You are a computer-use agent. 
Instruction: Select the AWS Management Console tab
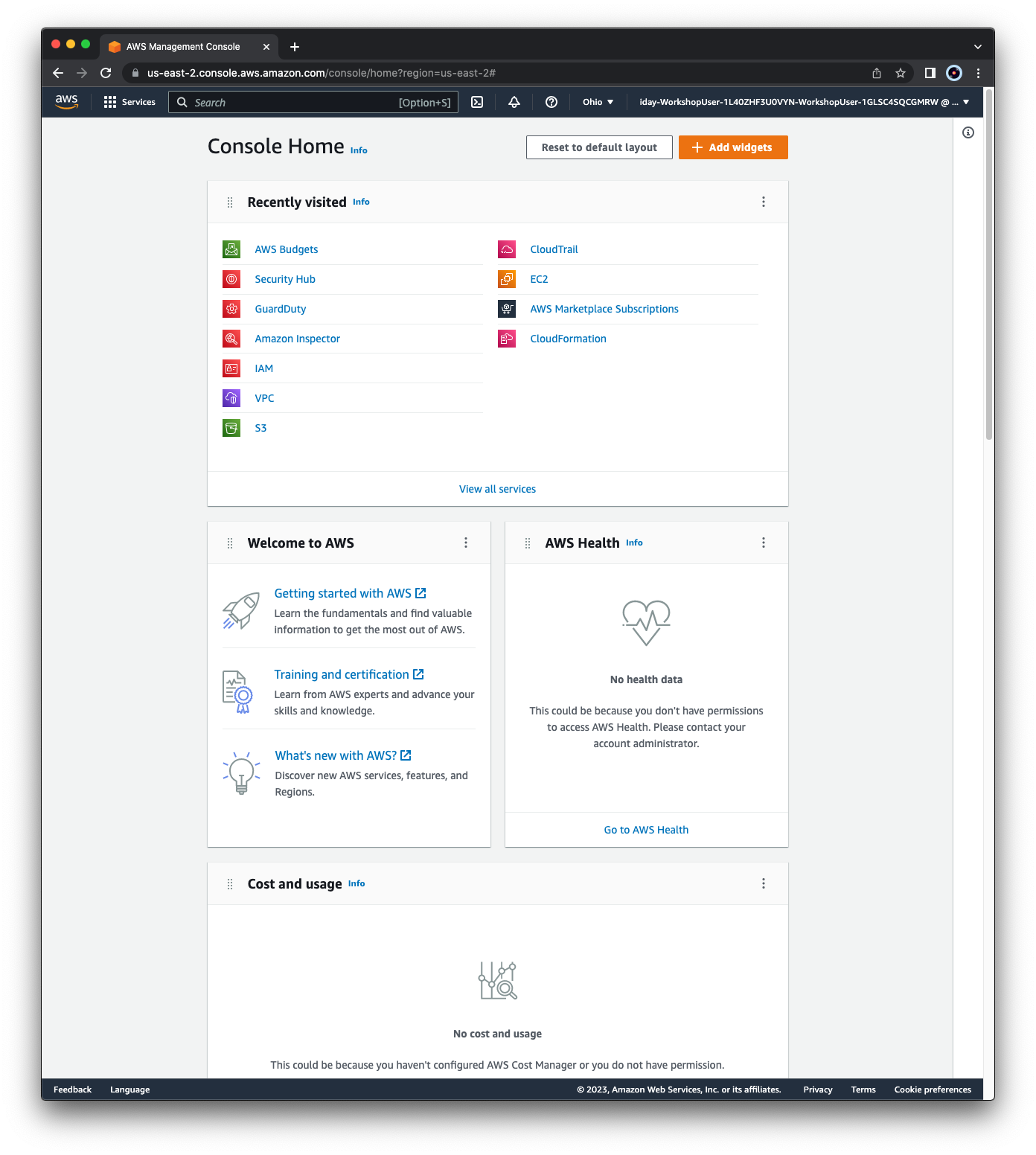pos(189,47)
